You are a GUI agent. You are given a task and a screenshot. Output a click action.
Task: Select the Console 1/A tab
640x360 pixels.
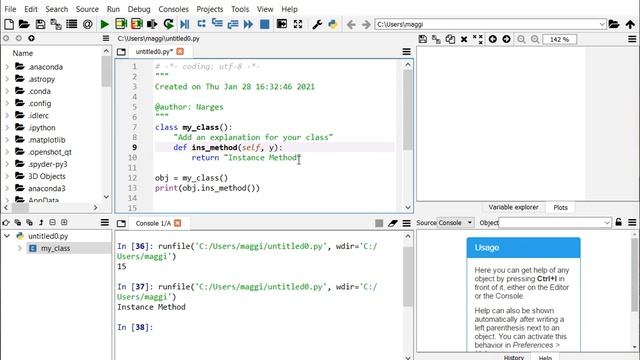coord(153,223)
